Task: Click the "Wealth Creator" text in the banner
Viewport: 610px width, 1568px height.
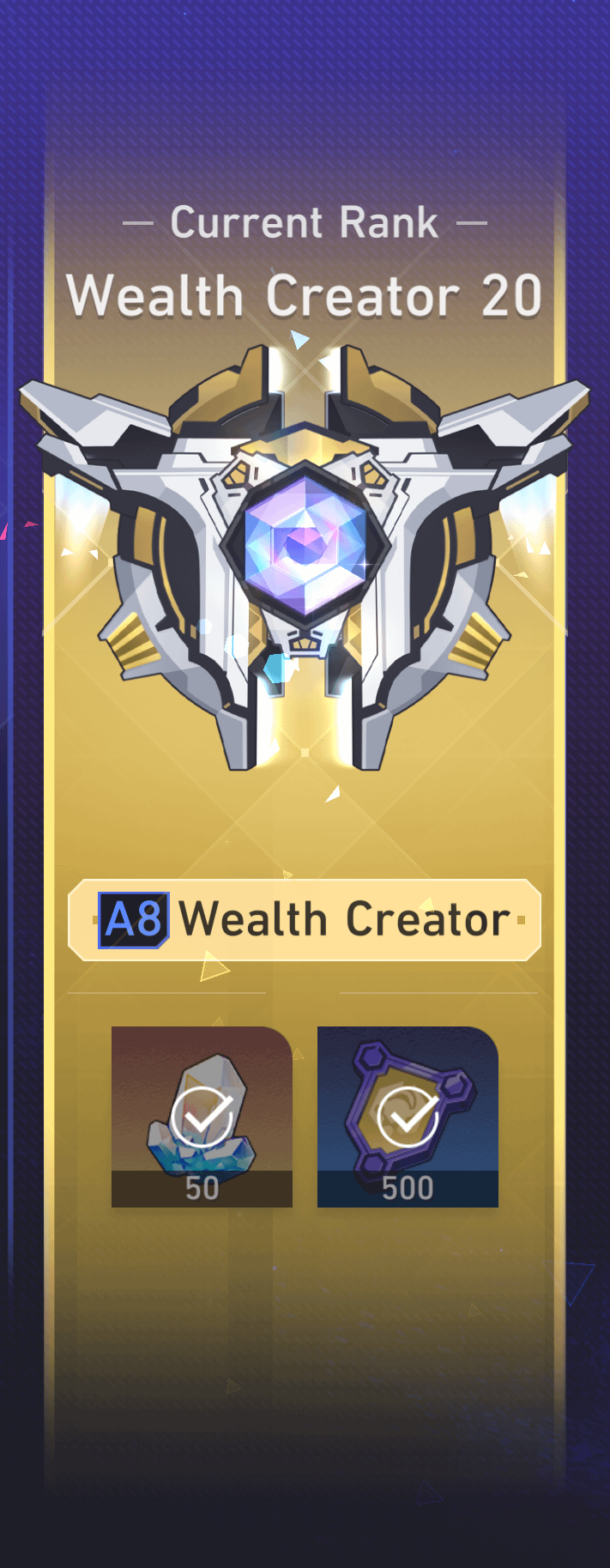Action: [x=345, y=920]
